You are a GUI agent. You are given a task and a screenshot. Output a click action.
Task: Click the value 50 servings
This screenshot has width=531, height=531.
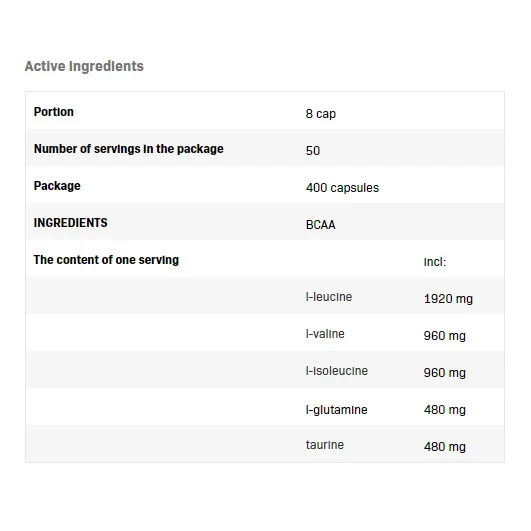(x=313, y=151)
